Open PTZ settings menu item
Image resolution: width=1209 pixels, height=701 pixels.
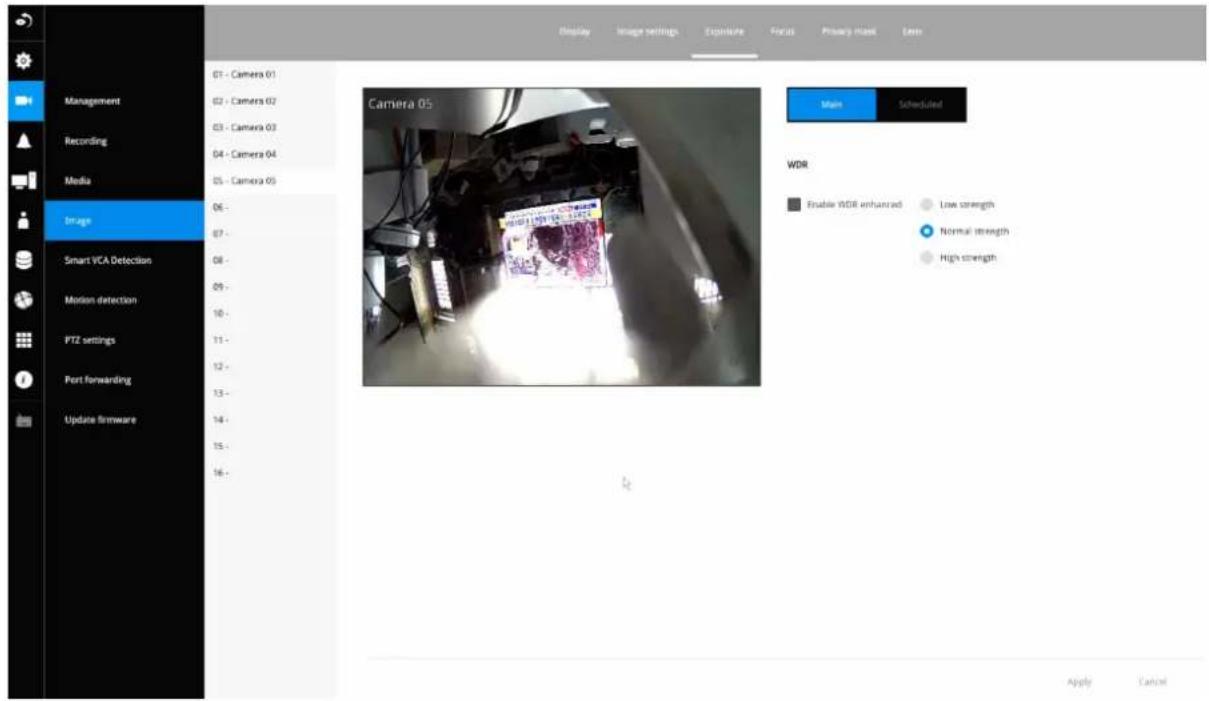(125, 340)
